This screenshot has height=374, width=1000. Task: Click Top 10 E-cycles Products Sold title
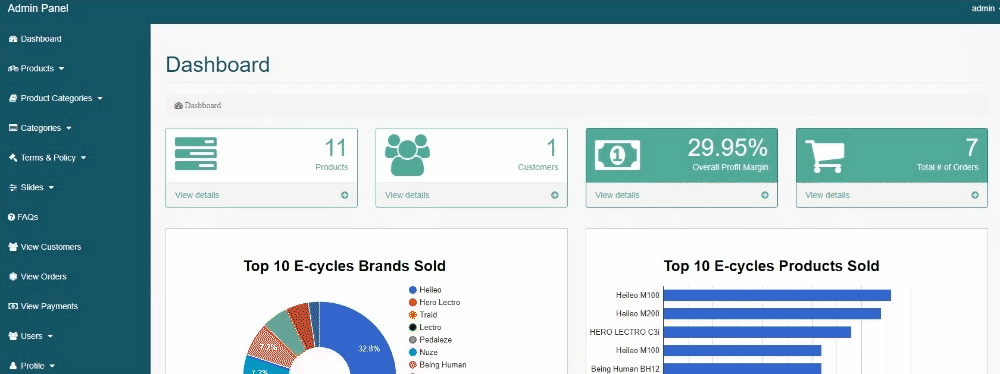[771, 266]
